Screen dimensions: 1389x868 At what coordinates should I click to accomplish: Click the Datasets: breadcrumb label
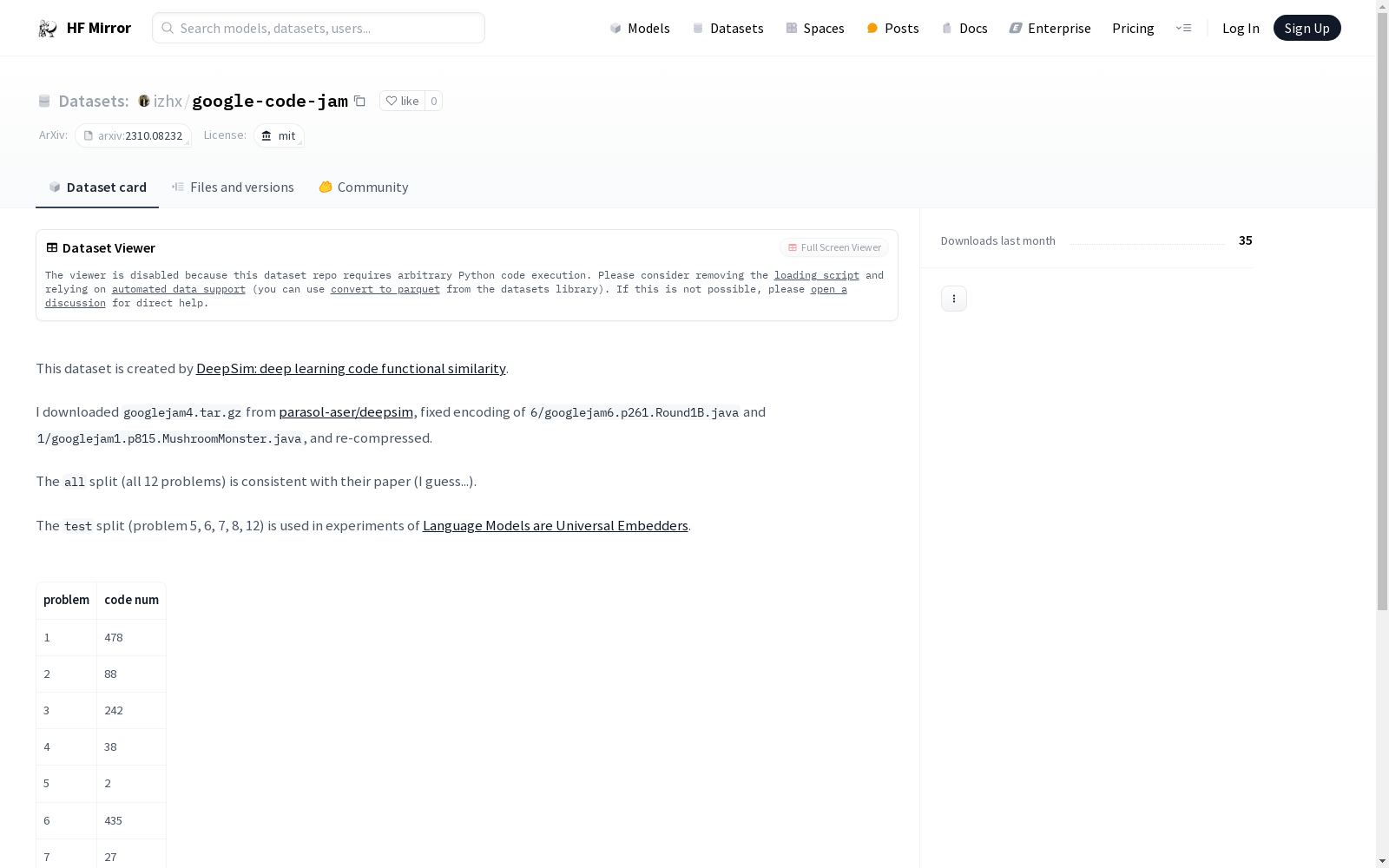point(94,101)
